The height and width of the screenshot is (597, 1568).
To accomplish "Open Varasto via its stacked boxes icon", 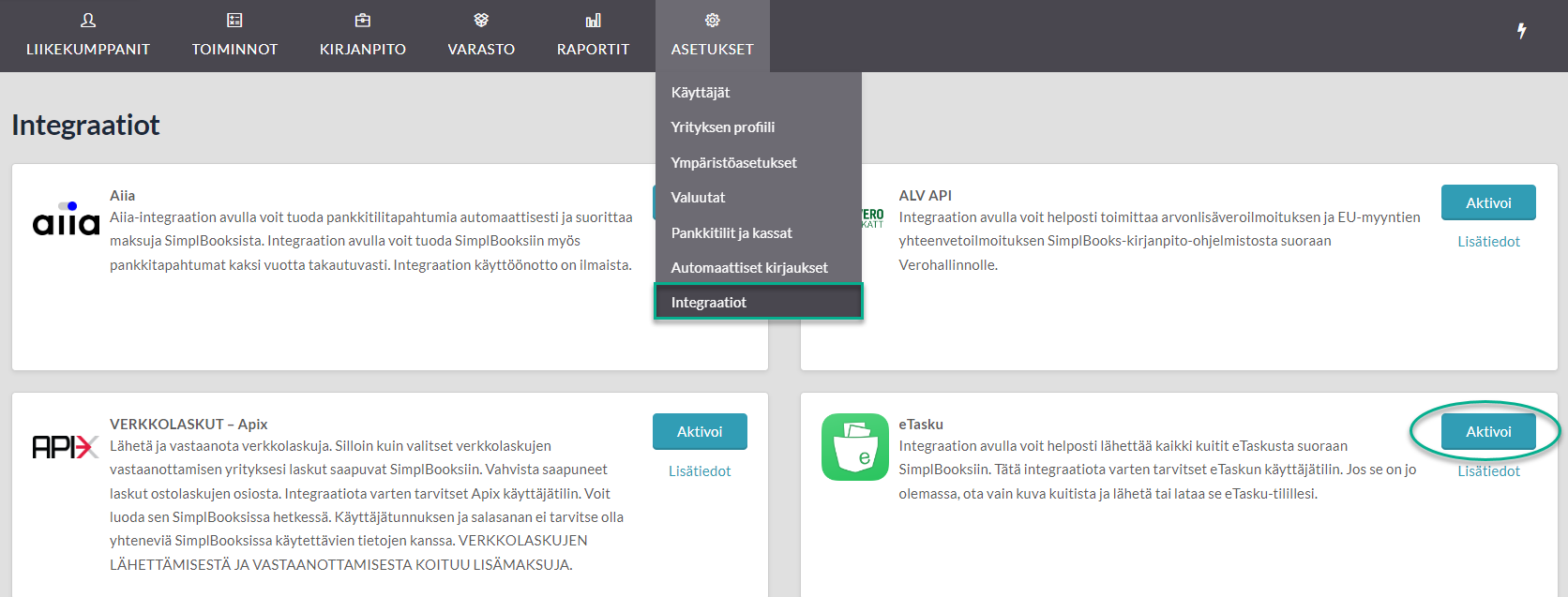I will point(481,21).
